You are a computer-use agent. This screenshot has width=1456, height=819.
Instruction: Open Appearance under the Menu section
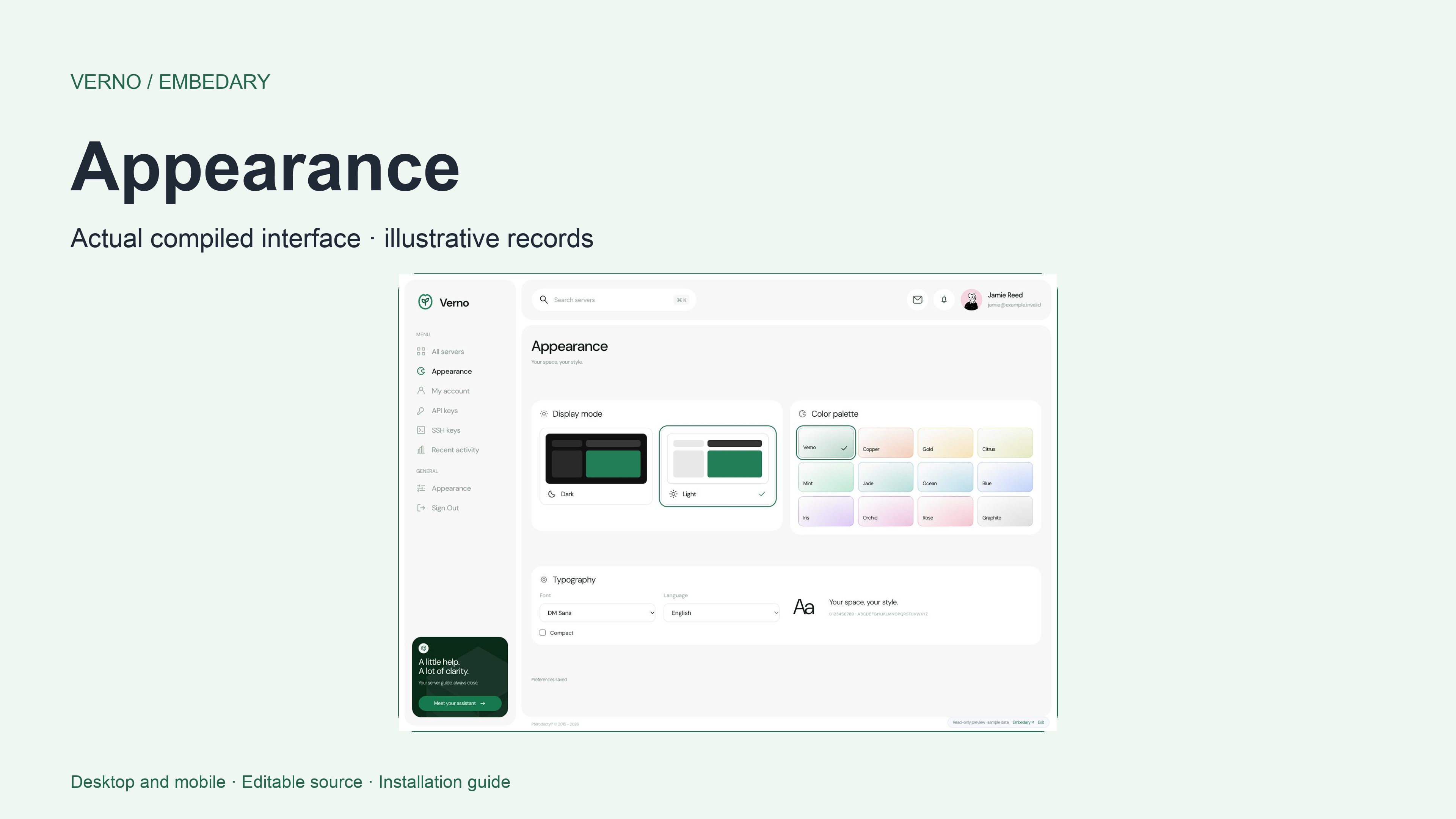point(451,371)
